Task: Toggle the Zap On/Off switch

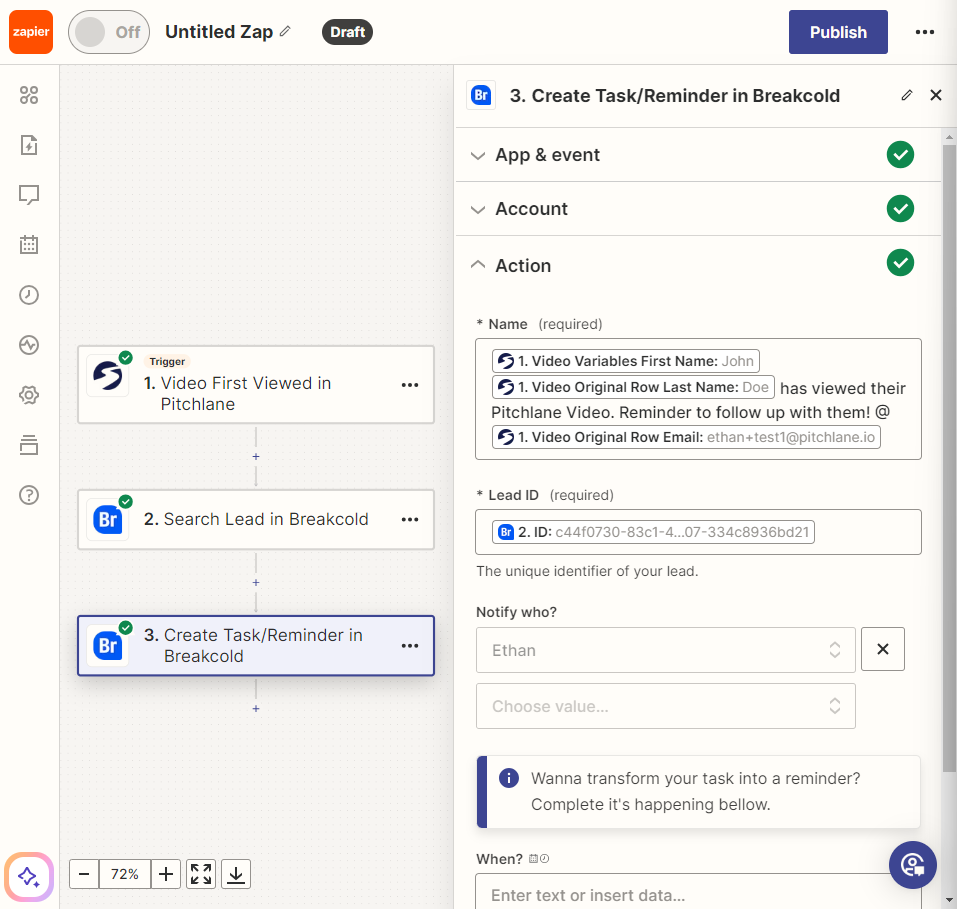Action: click(x=109, y=32)
